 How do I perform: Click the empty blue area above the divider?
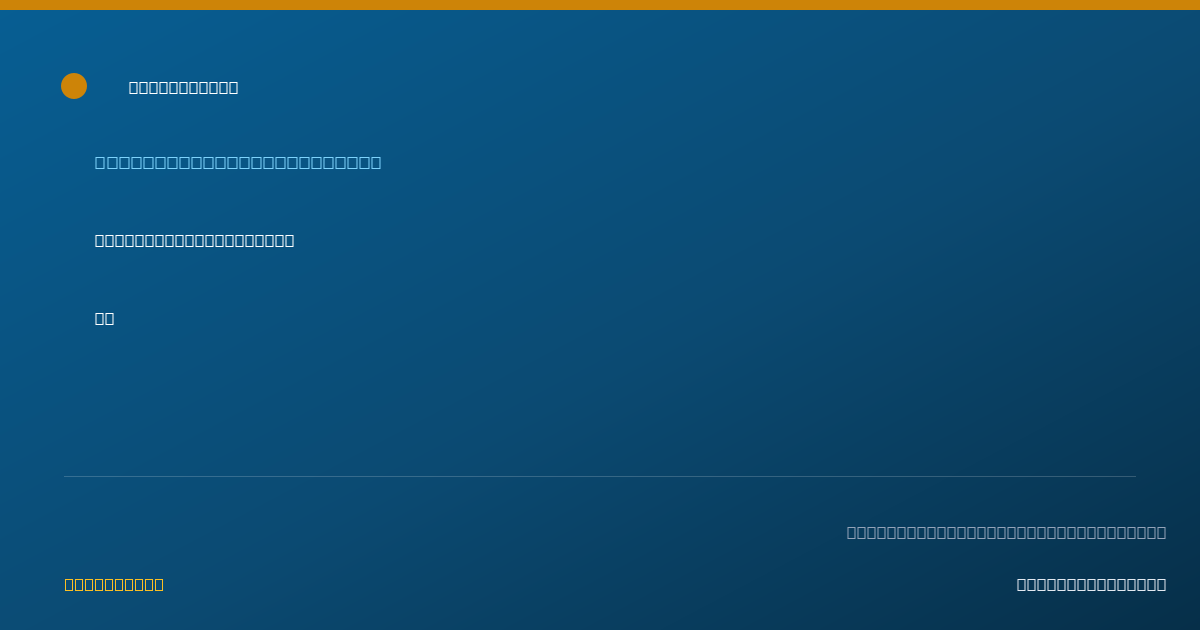pos(600,400)
